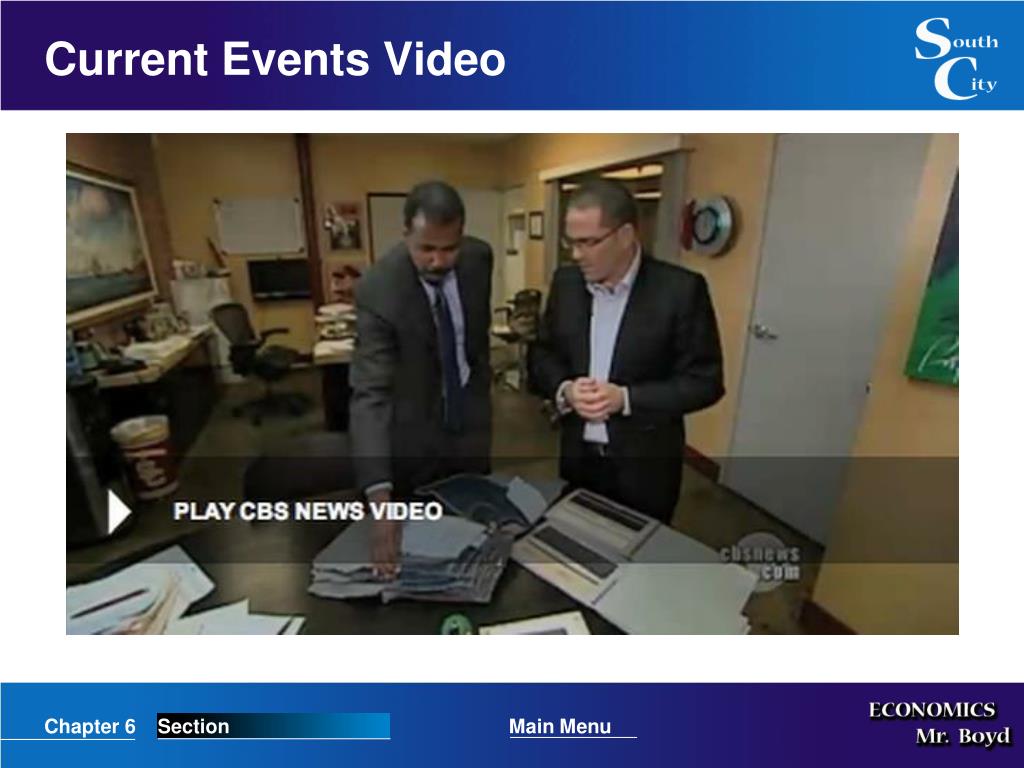Image resolution: width=1024 pixels, height=768 pixels.
Task: Open the Chapter 6 link
Action: (90, 726)
